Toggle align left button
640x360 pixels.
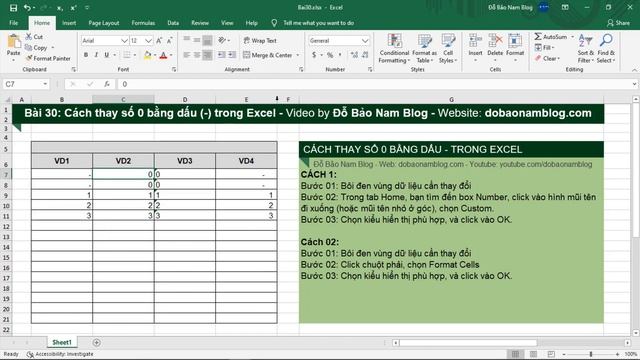(x=187, y=55)
